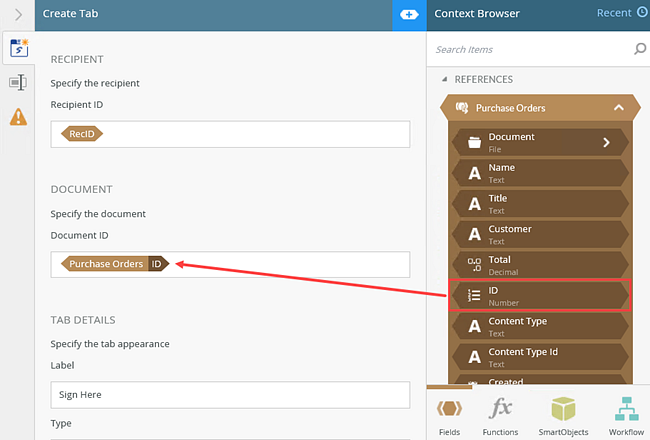Click the warning triangle icon in sidebar
Screen dimensions: 650x440
18,117
